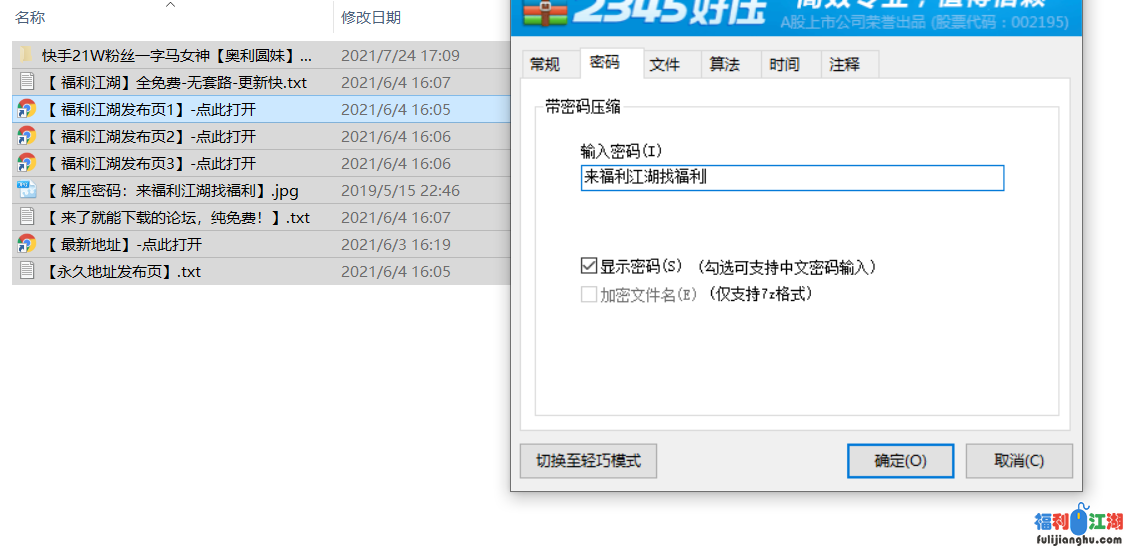Open the 算法 tab
The height and width of the screenshot is (555, 1134).
pyautogui.click(x=724, y=65)
